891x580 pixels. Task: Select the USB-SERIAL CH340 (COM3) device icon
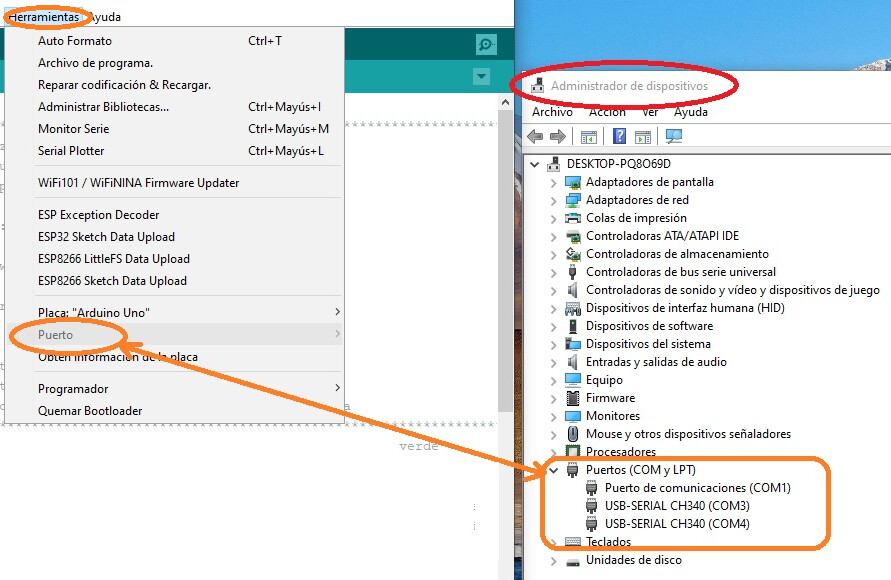(x=590, y=506)
